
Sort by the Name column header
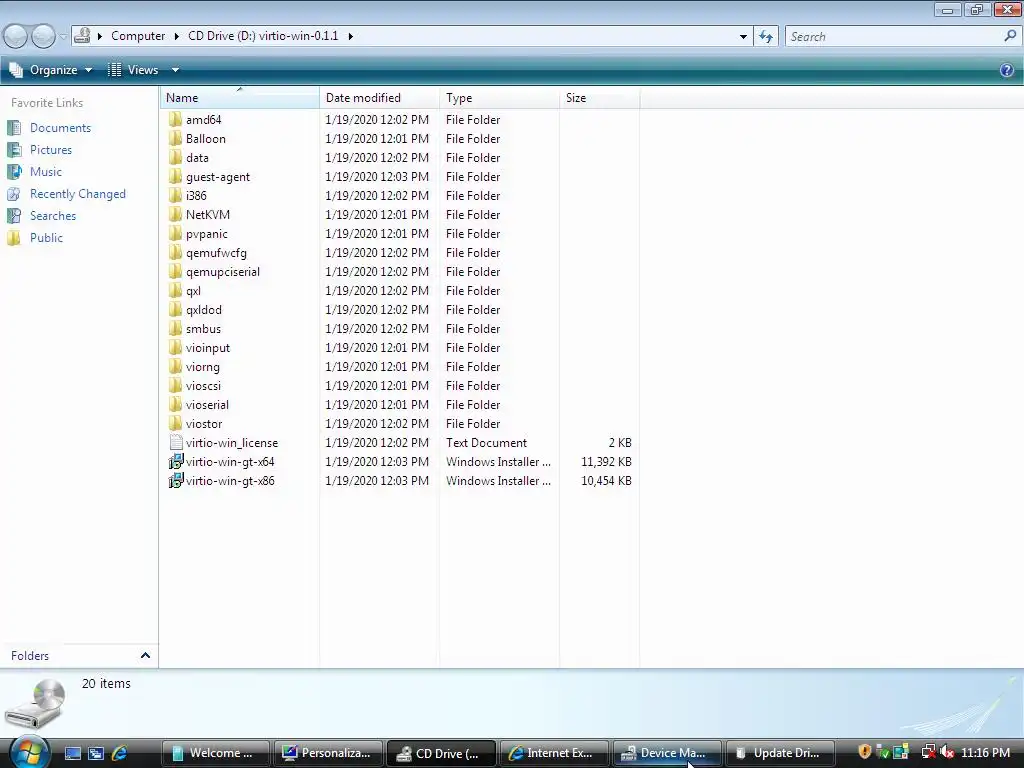[240, 98]
